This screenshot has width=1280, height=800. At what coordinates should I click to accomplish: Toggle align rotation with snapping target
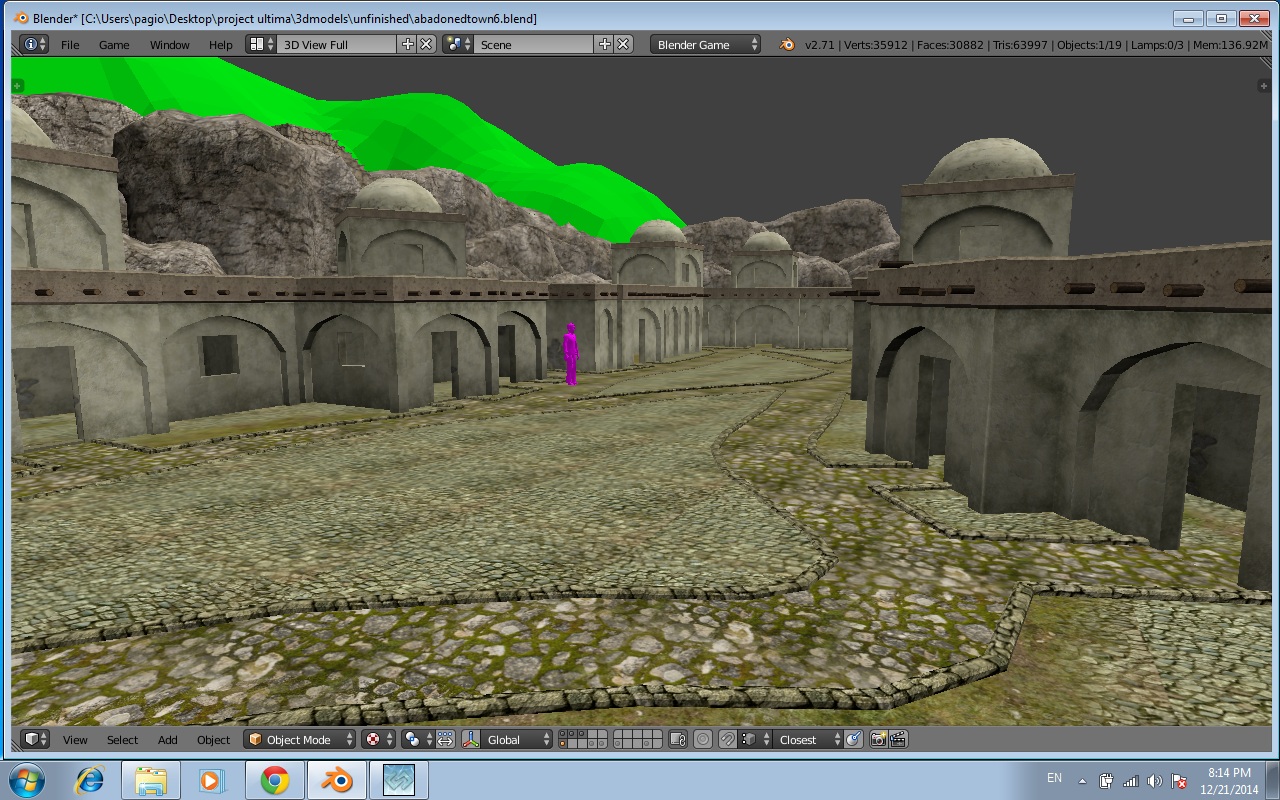click(853, 739)
